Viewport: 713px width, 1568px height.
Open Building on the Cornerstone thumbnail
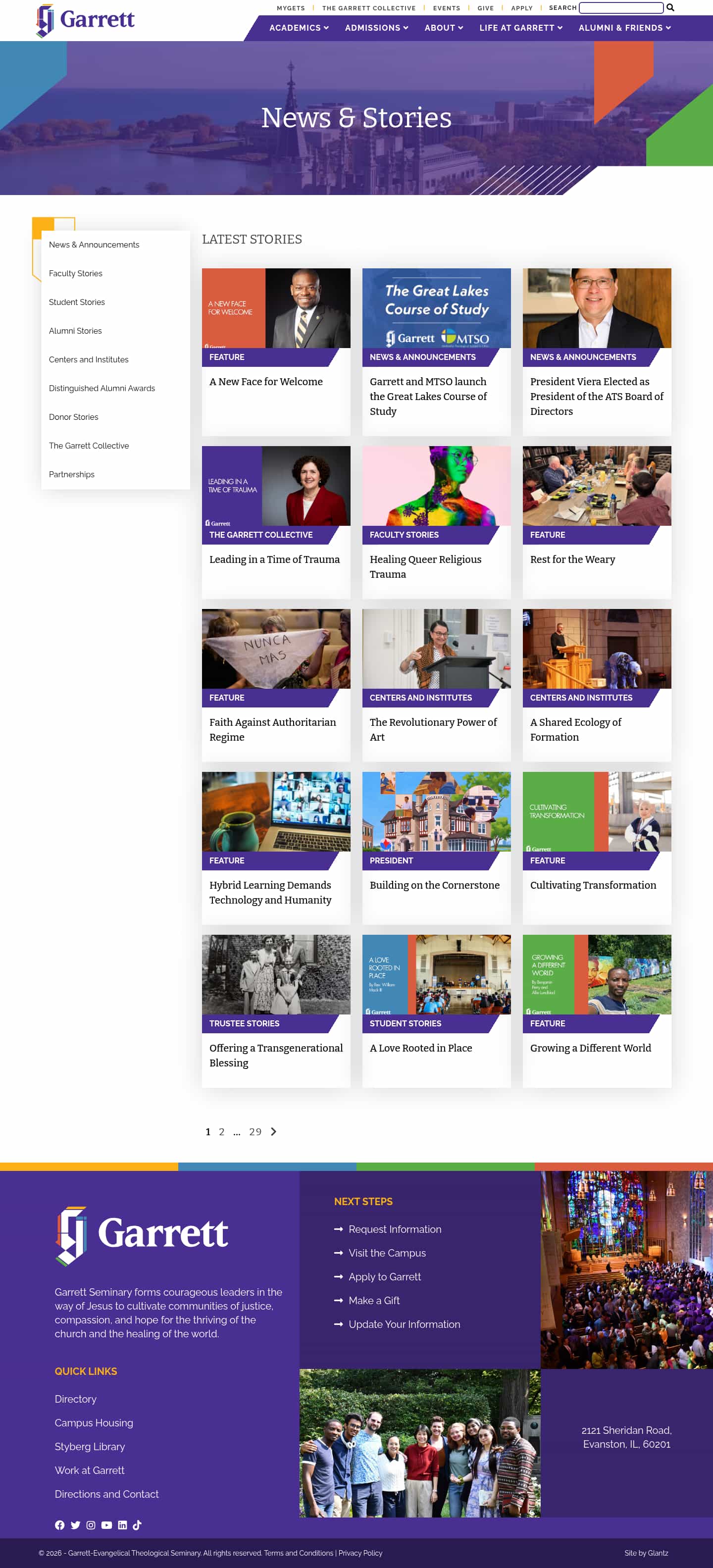[437, 811]
